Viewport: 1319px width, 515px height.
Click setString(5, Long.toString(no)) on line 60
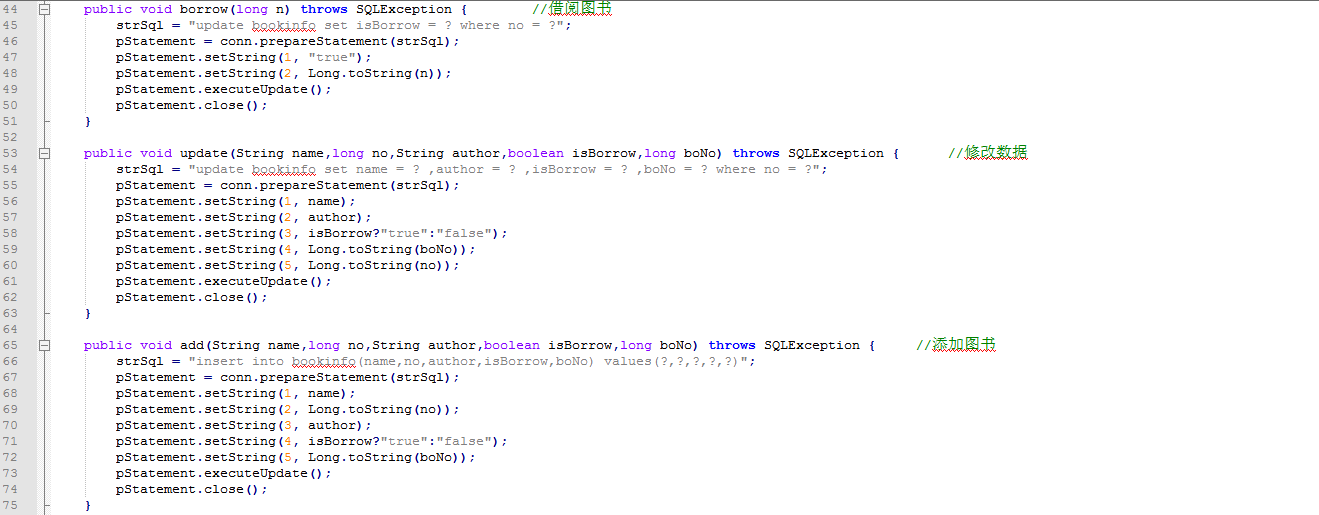tap(331, 265)
